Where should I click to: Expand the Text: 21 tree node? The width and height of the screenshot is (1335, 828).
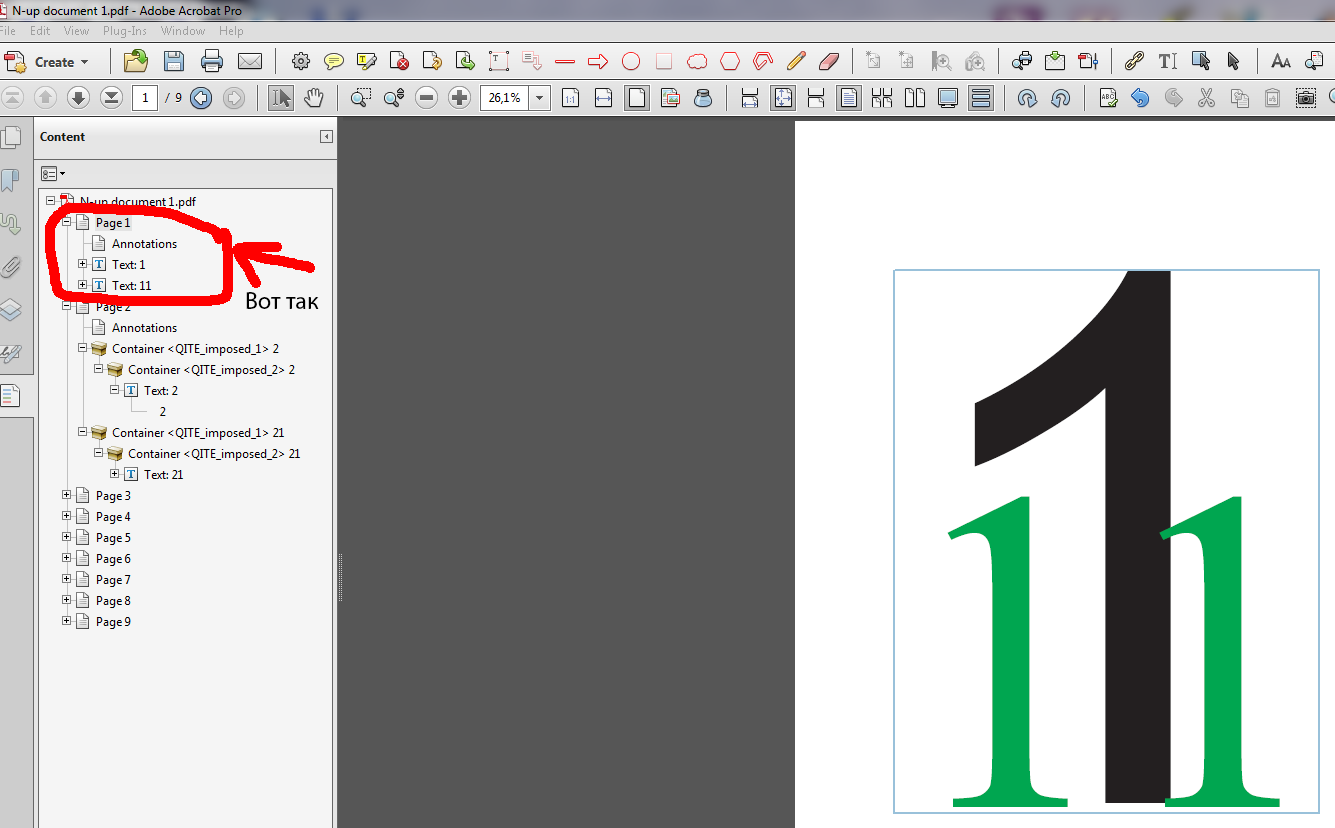(115, 474)
